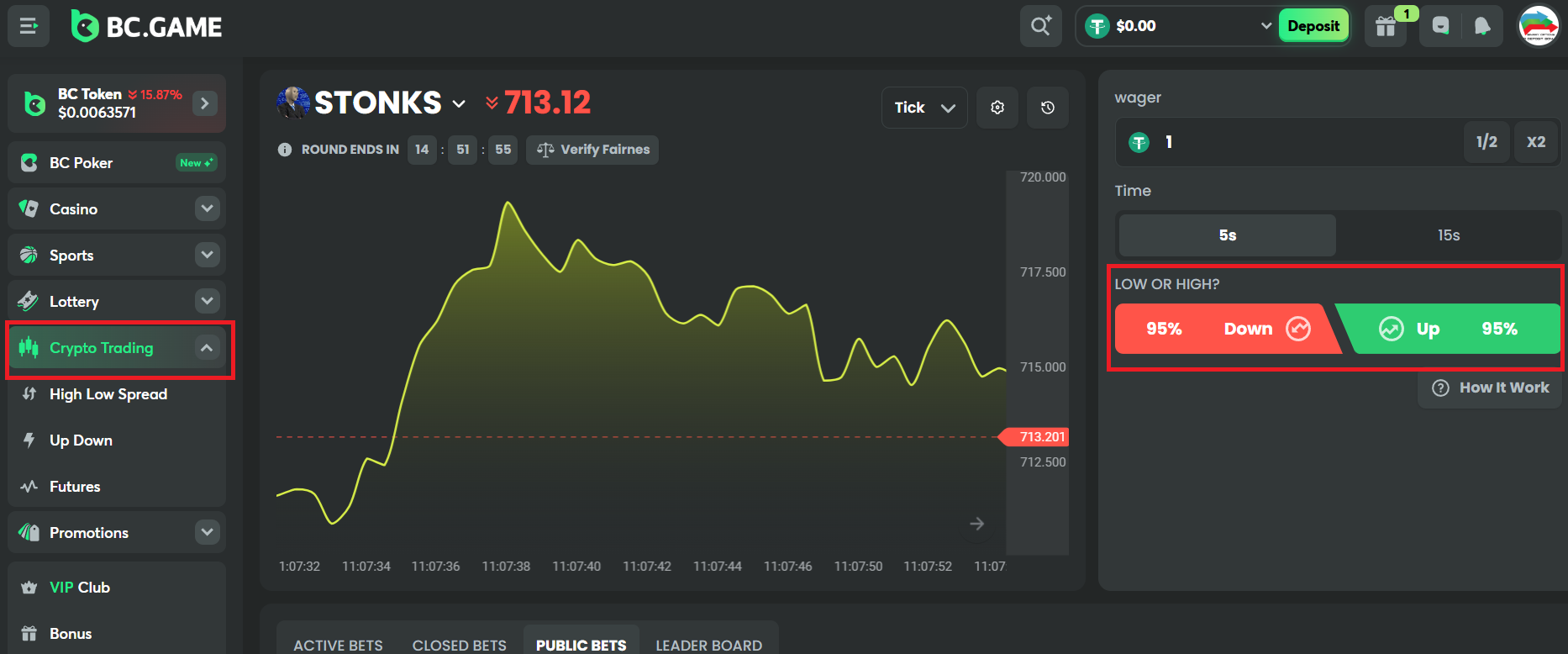Viewport: 1568px width, 654px height.
Task: Click the Promotions icon
Action: [29, 532]
